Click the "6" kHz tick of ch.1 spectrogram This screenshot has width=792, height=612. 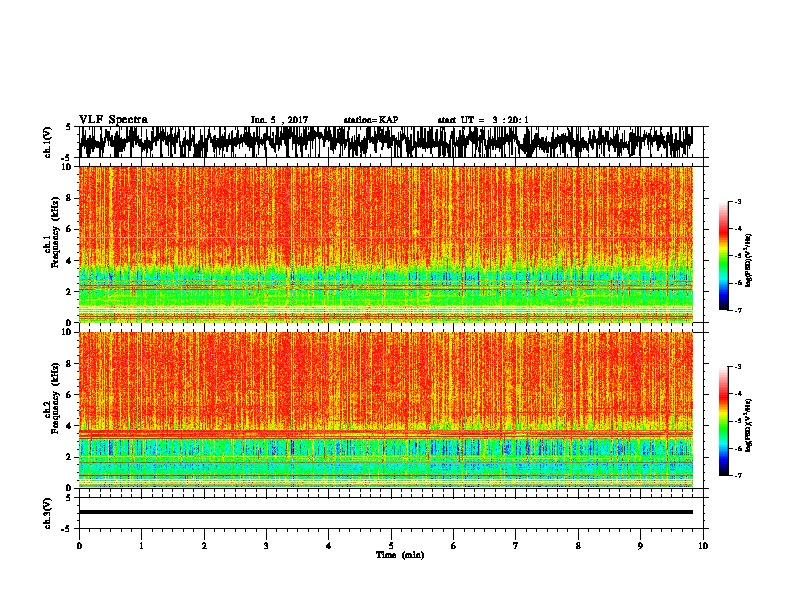tap(69, 229)
